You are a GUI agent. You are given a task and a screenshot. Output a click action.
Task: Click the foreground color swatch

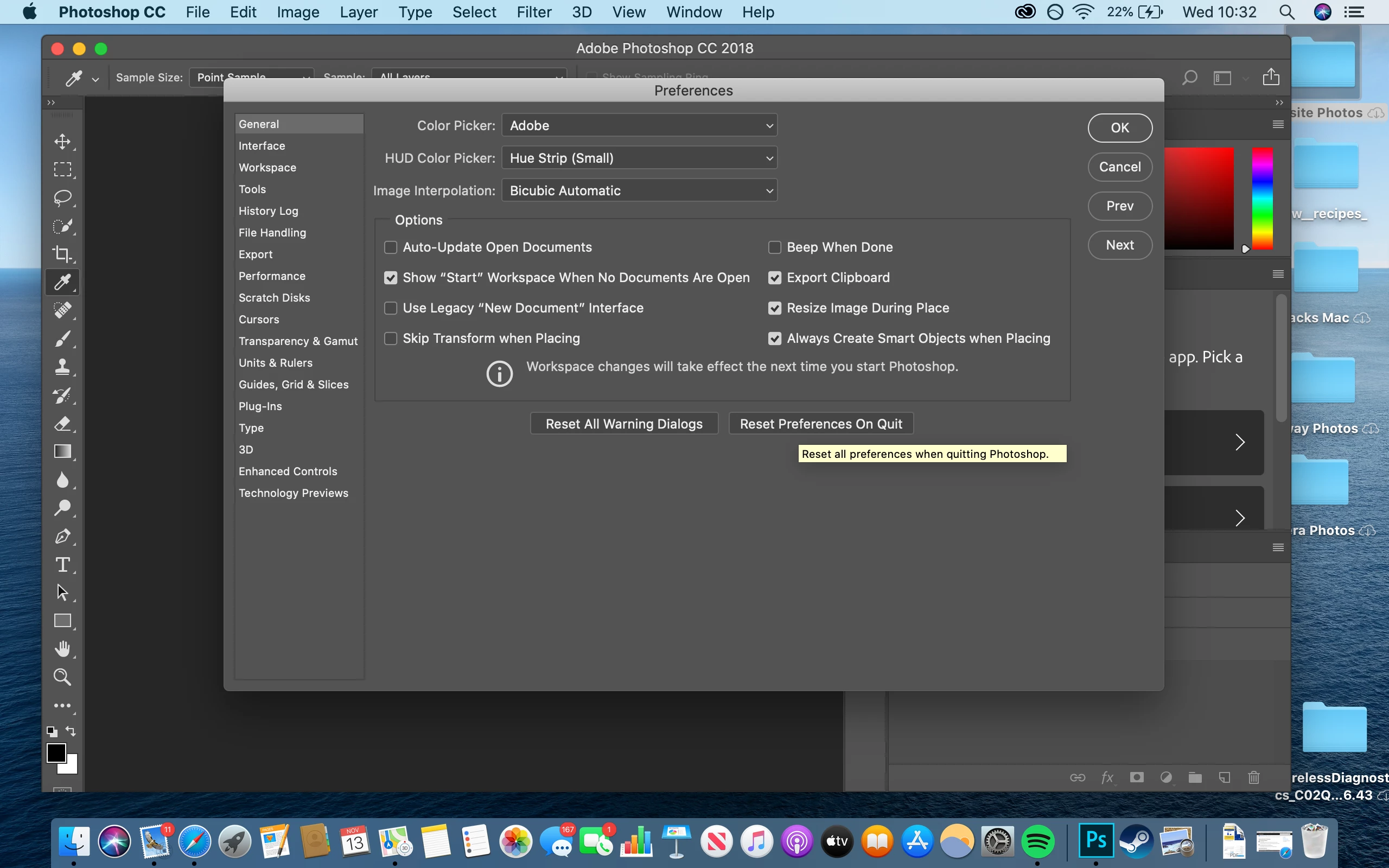tap(56, 752)
